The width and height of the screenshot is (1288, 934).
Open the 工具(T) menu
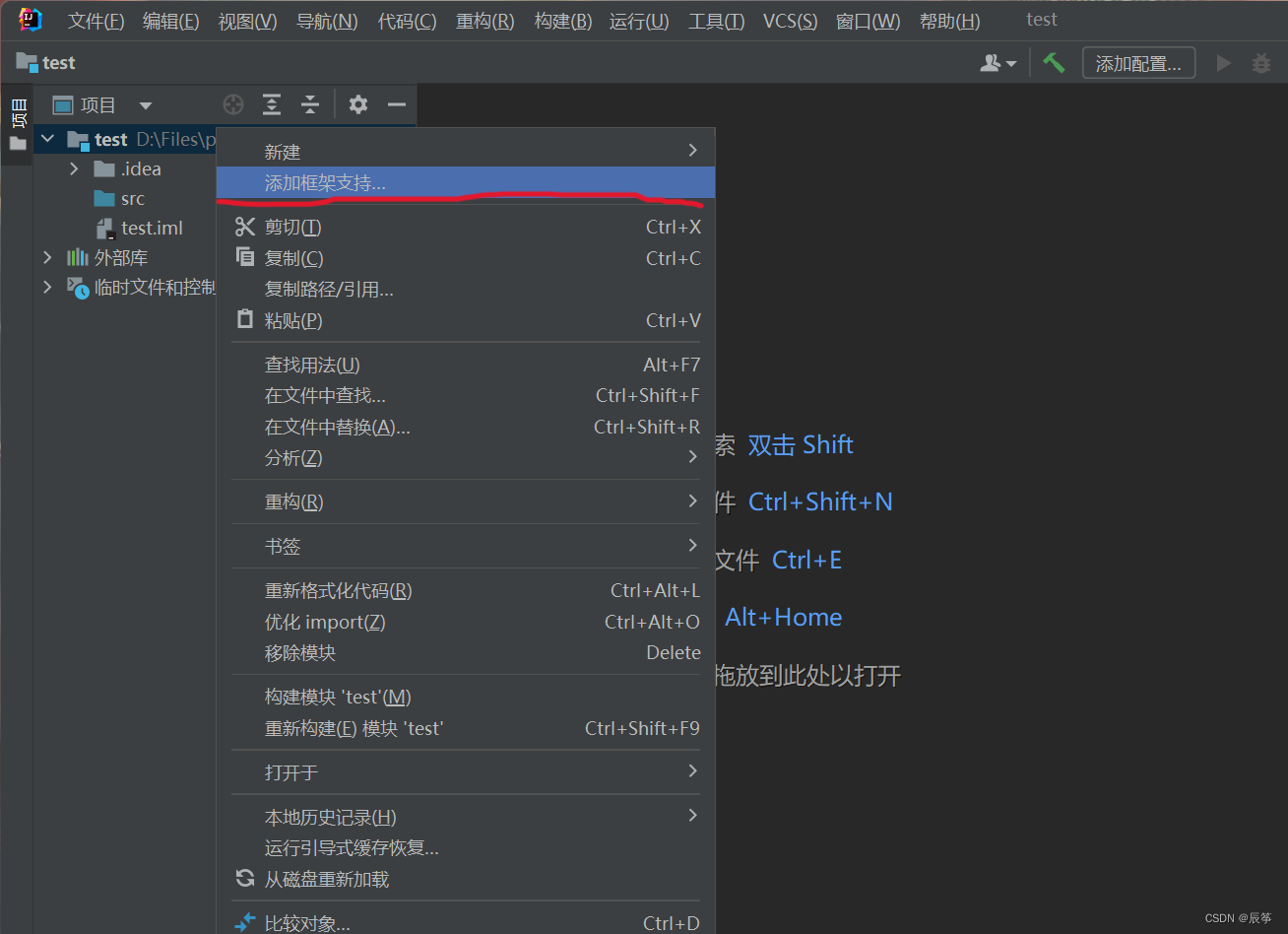pos(716,21)
